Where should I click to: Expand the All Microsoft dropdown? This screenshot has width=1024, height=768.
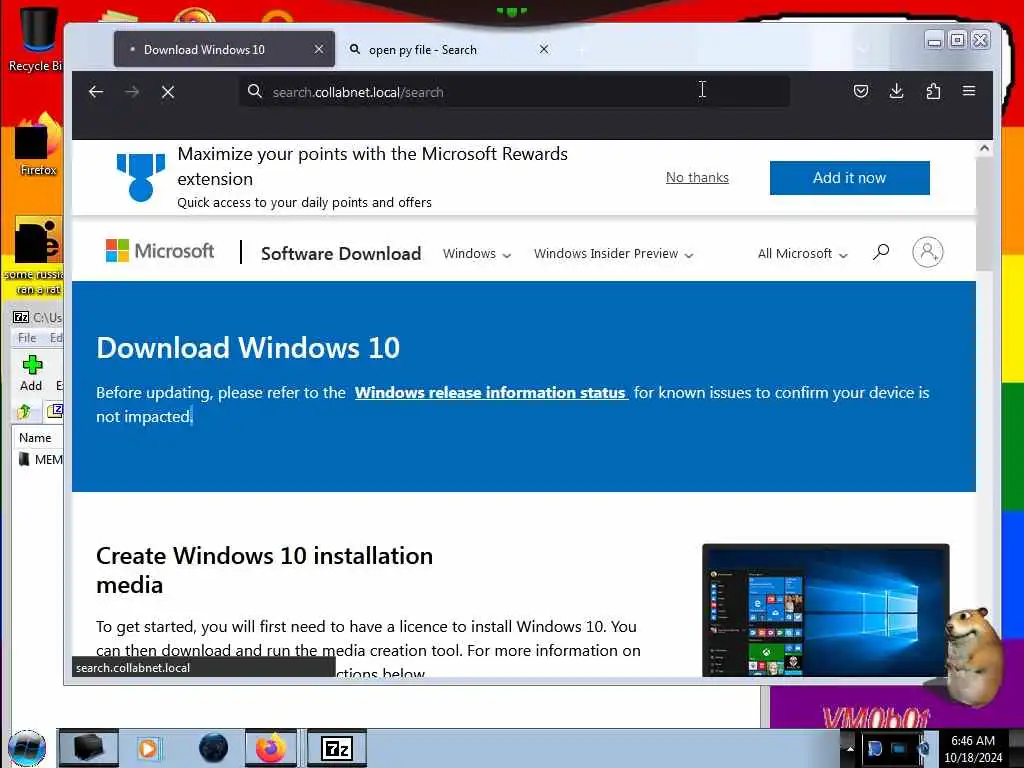point(803,253)
